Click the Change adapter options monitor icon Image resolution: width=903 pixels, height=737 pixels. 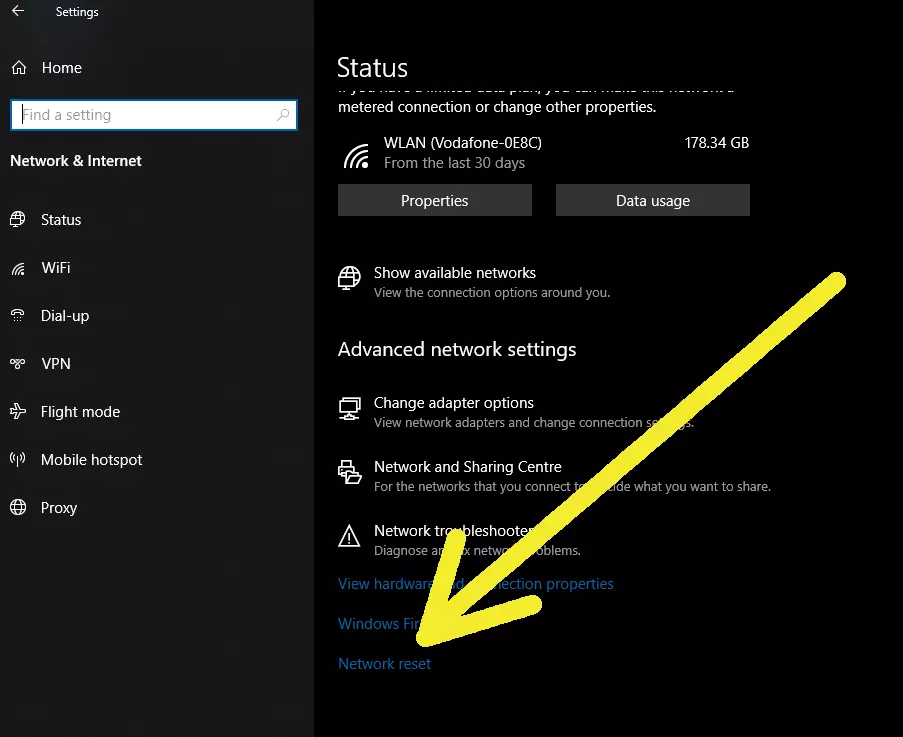click(350, 409)
